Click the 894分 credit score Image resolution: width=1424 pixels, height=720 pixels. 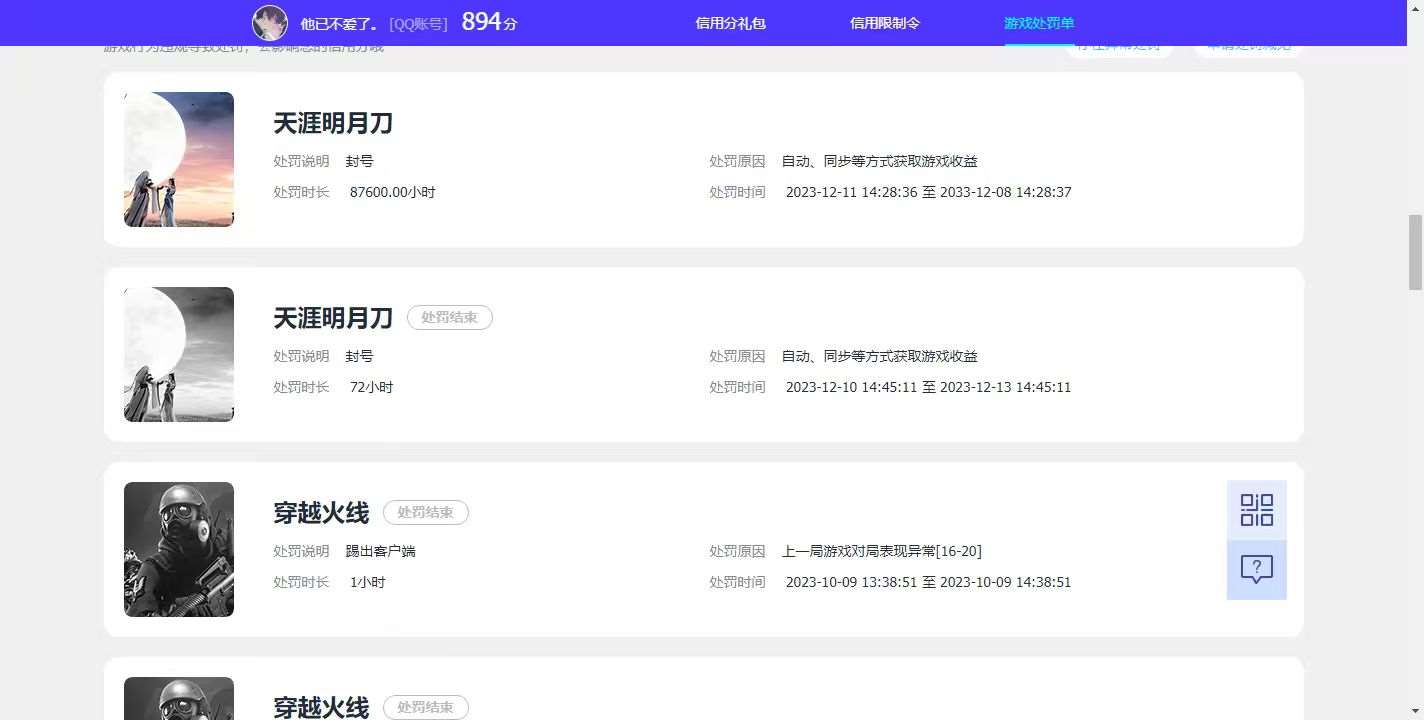point(489,22)
